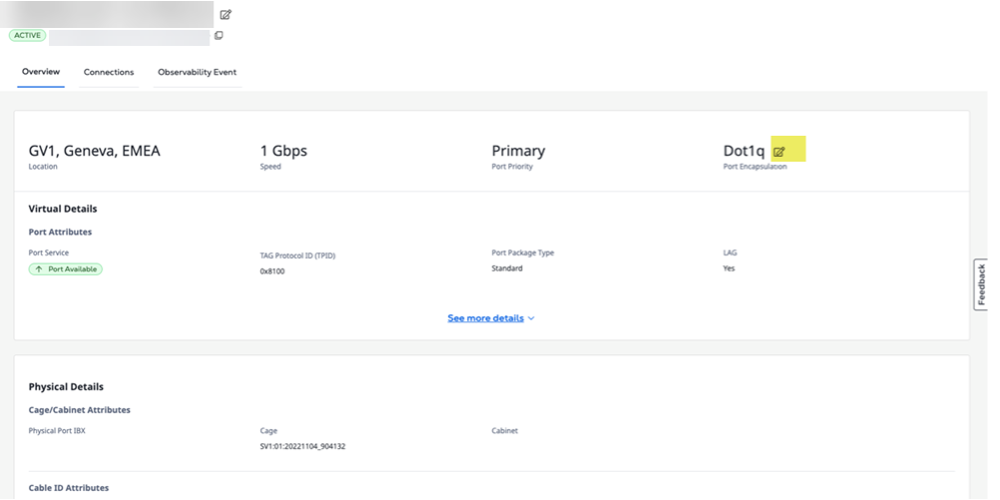Click the See more details link

tap(485, 318)
